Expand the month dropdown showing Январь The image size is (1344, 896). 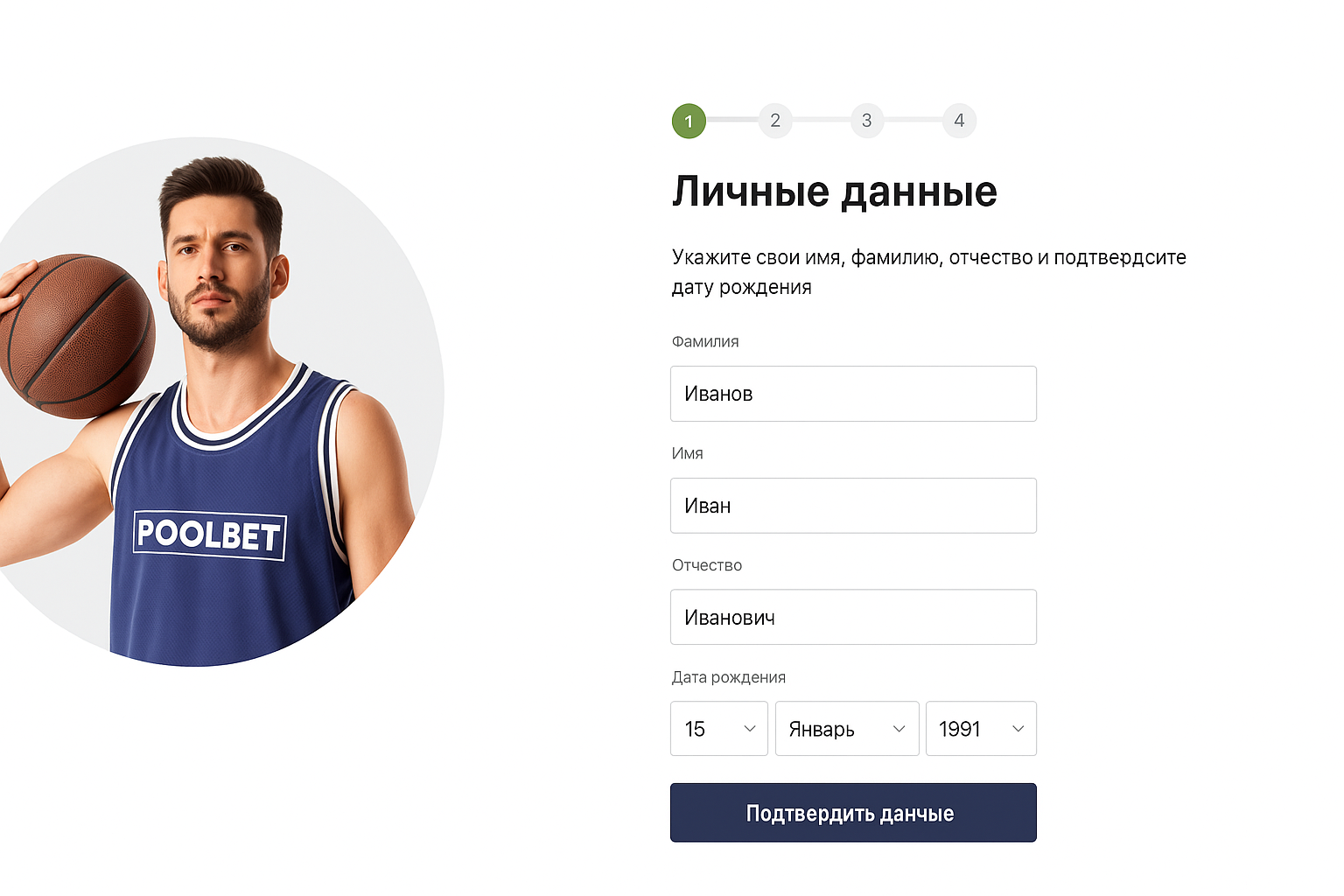coord(847,729)
